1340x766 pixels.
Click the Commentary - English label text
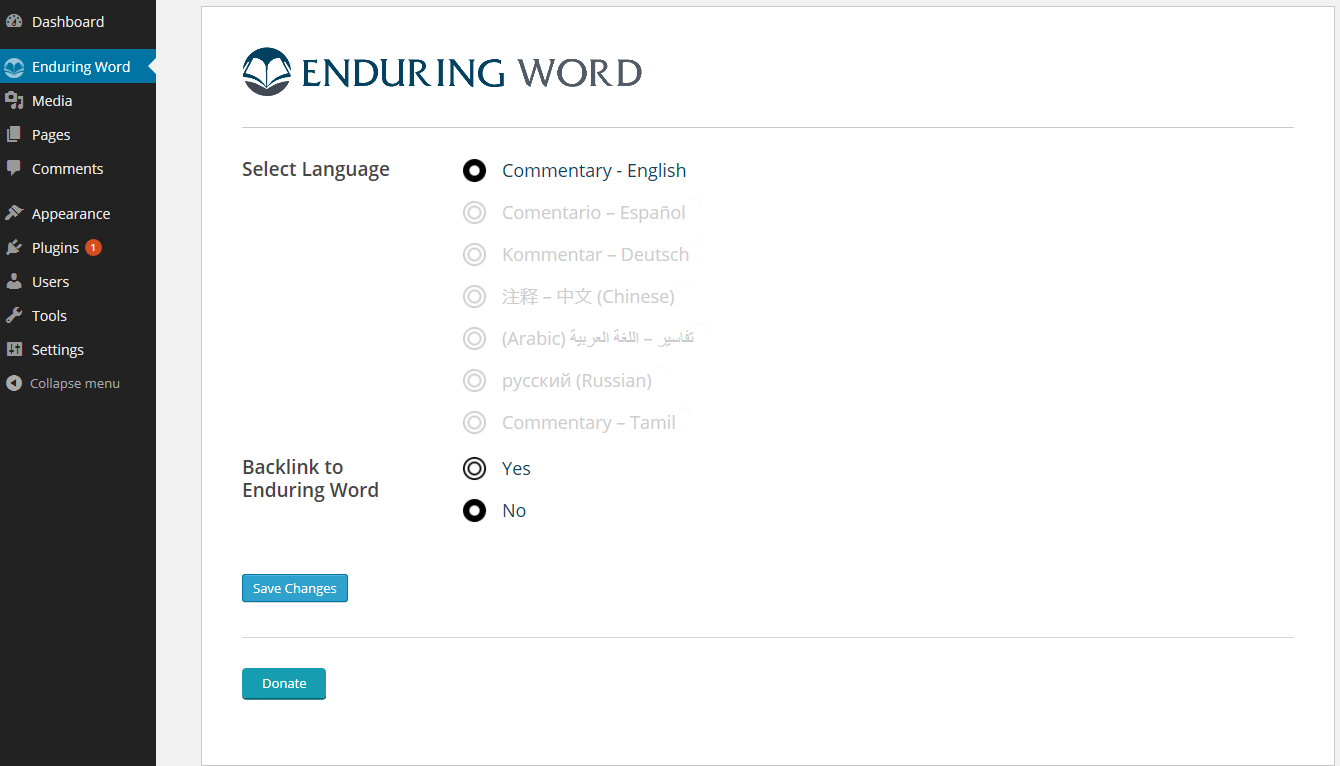point(594,171)
